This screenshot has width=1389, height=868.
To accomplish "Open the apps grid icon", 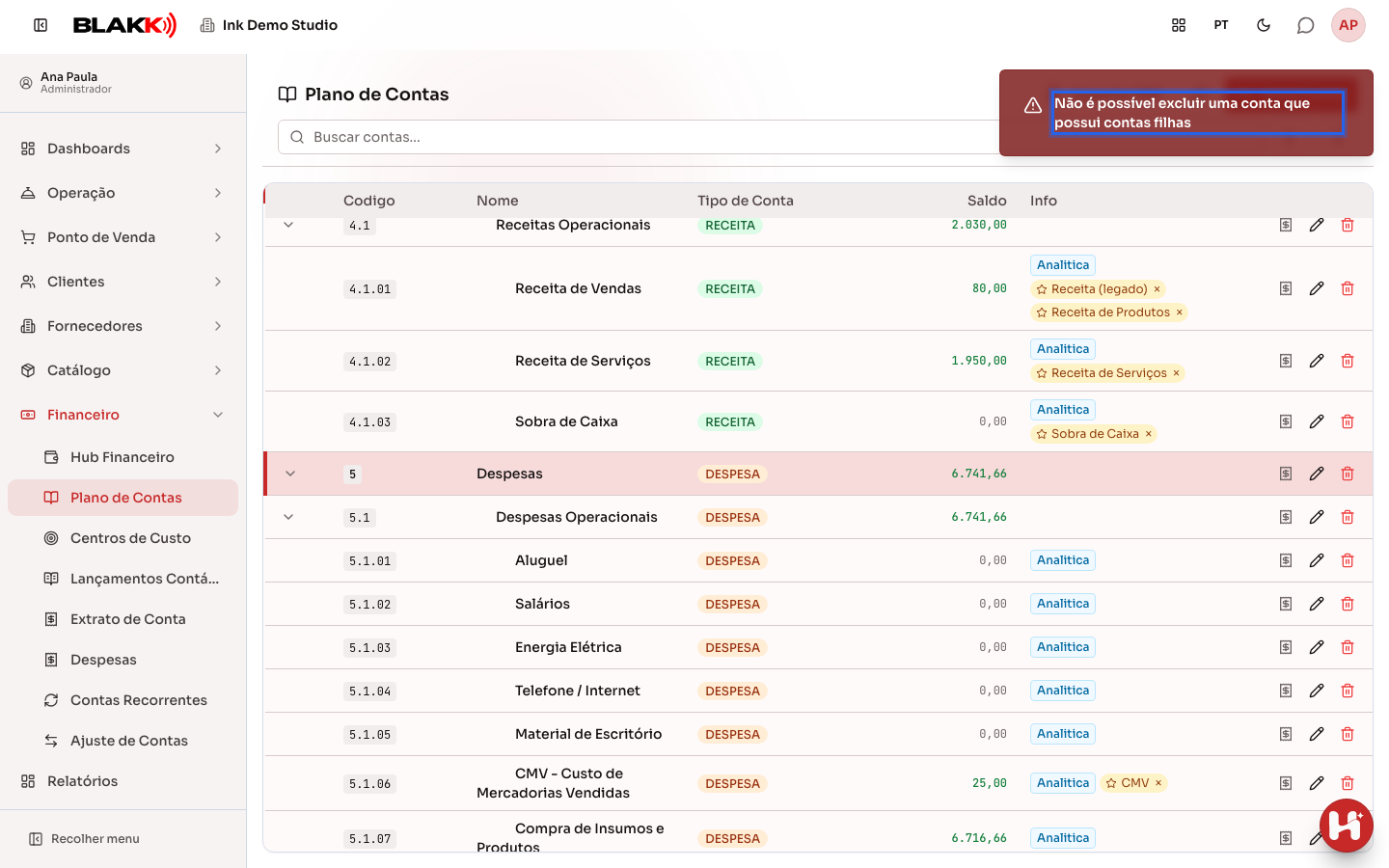I will pos(1179,25).
